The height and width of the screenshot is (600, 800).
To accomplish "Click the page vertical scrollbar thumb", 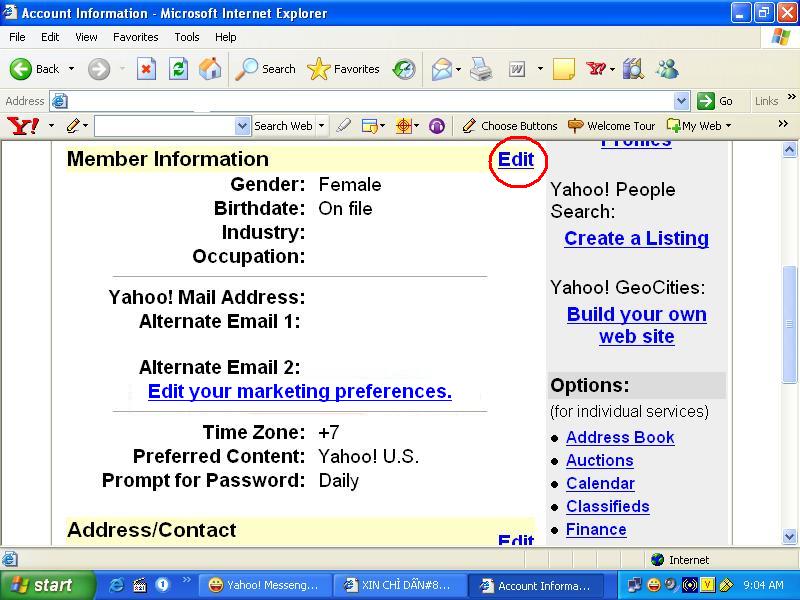I will [x=789, y=324].
